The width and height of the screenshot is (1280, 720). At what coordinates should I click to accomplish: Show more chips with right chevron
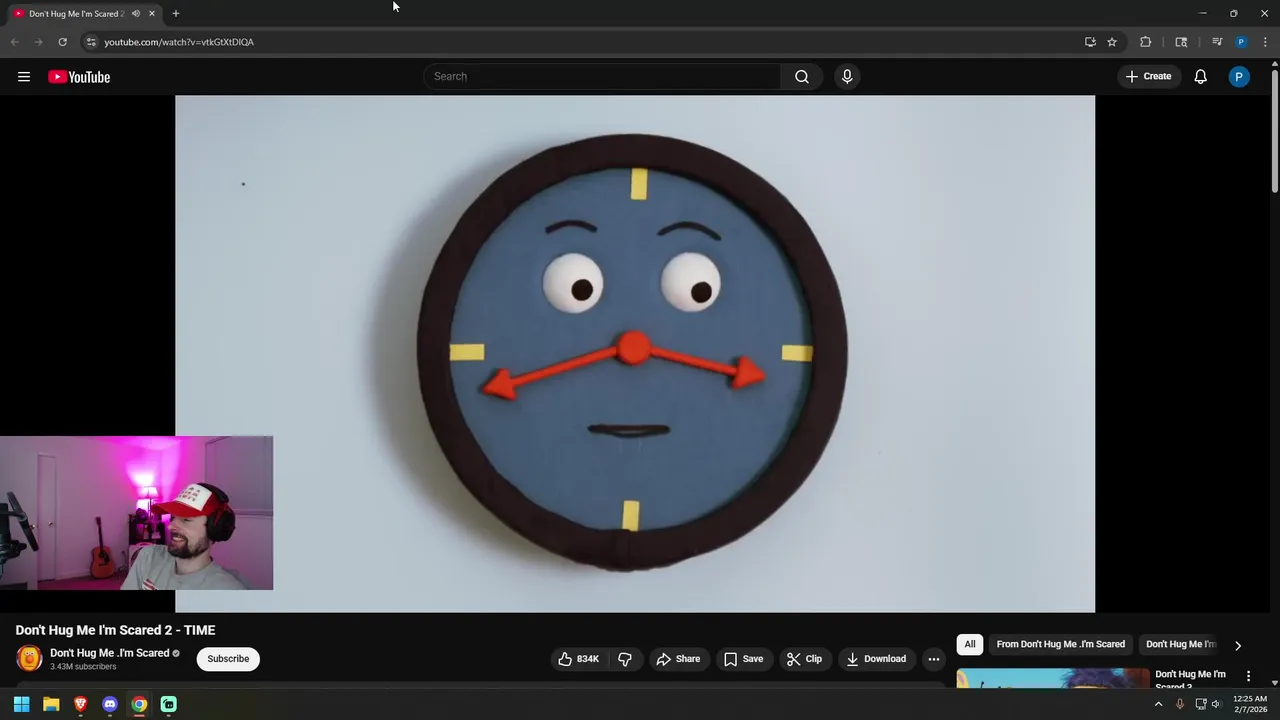(x=1238, y=645)
